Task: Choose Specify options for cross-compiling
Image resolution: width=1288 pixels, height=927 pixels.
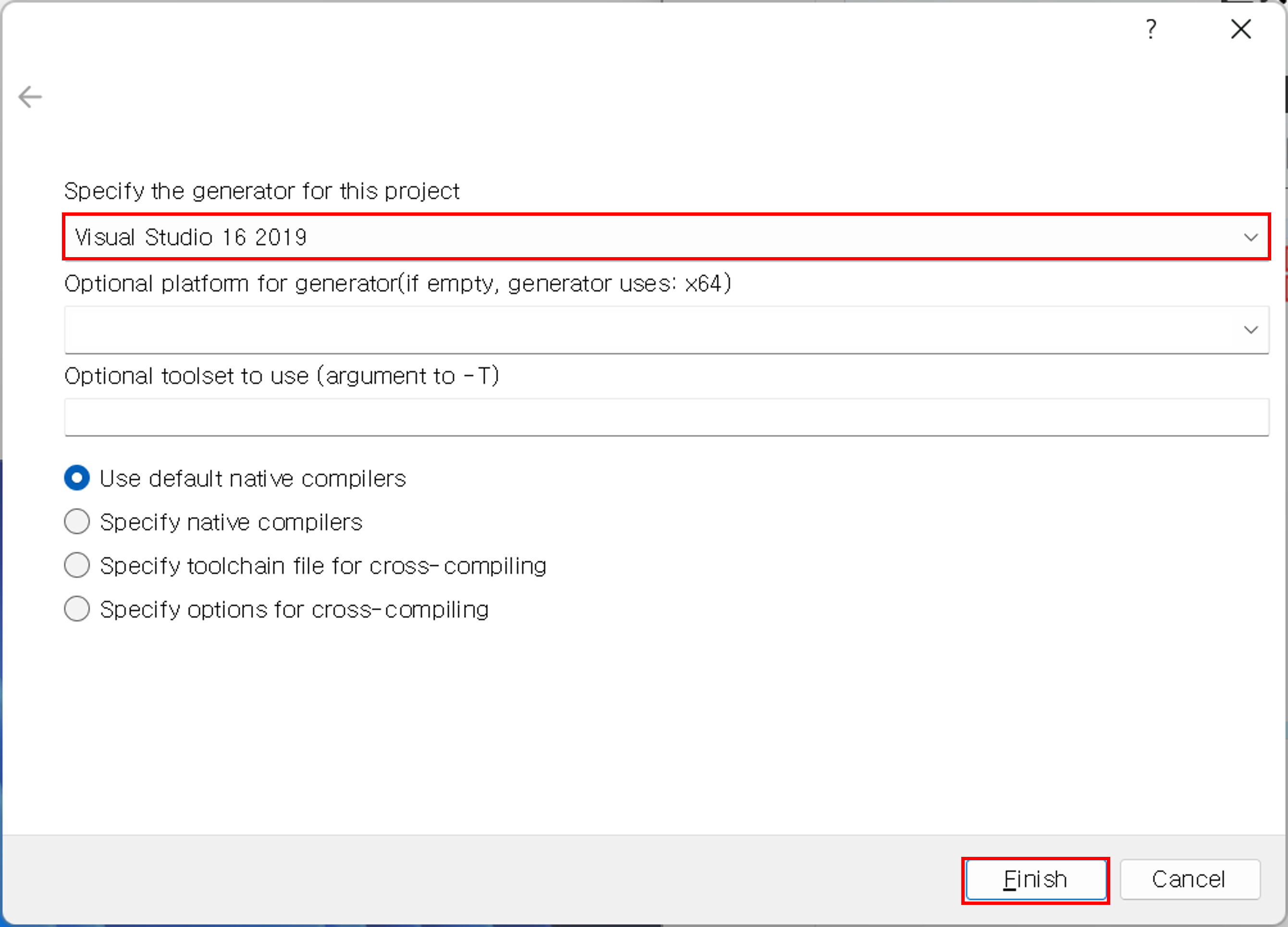Action: point(77,609)
